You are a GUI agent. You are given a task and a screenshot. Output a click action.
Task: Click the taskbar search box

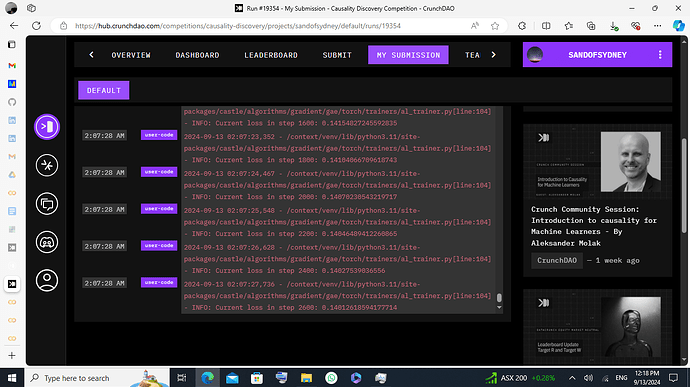coord(98,378)
